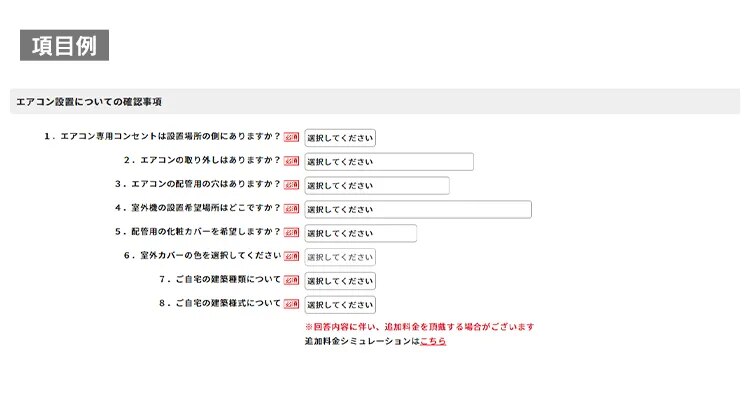The width and height of the screenshot is (750, 400).
Task: Click the required badge beside piping hole question
Action: click(292, 185)
